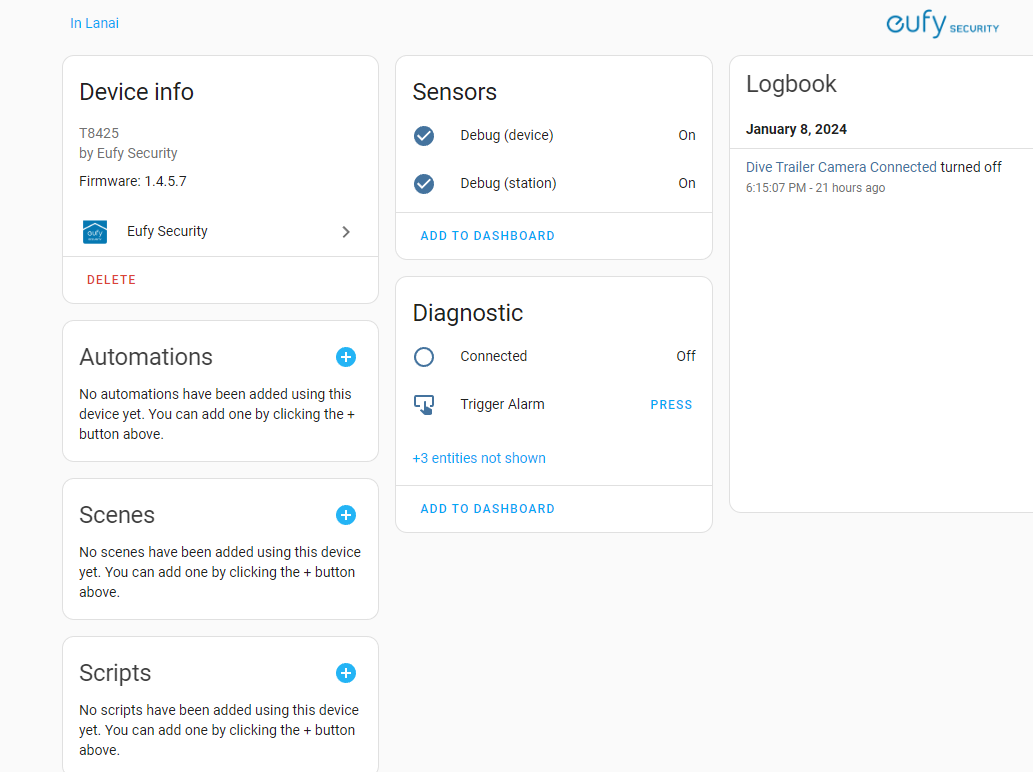Add Sensors card to dashboard

coord(488,236)
